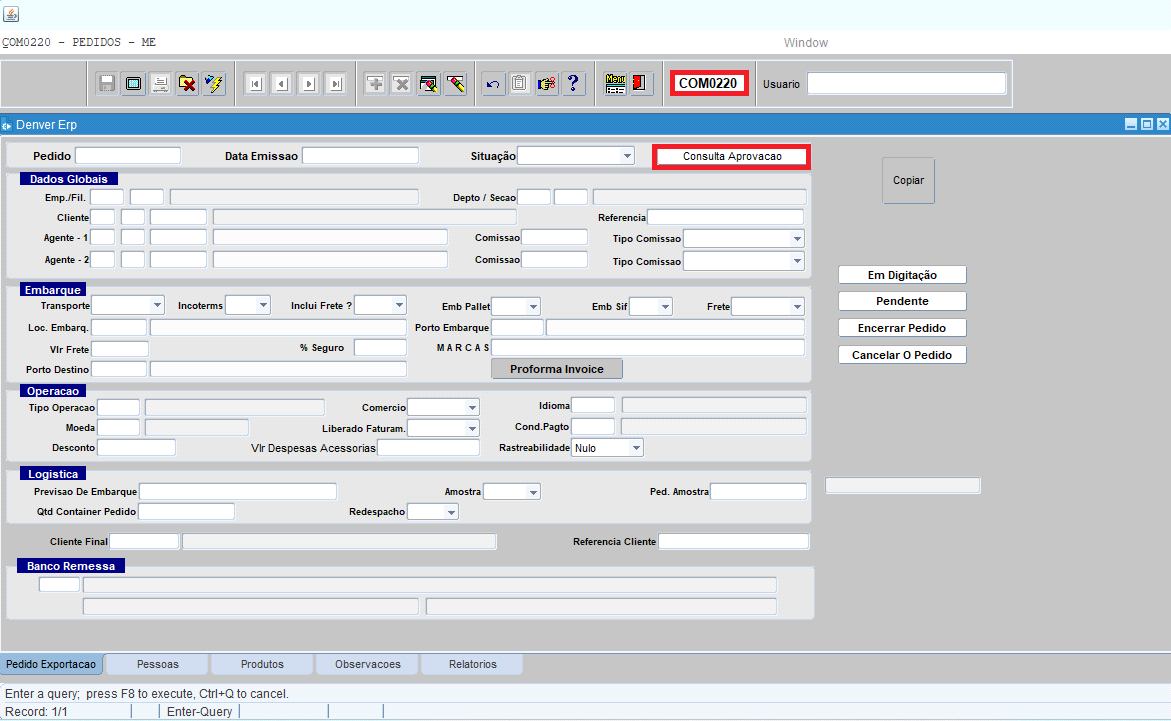Viewport: 1171px width, 721px height.
Task: Open the Observacoes tab
Action: tap(367, 664)
